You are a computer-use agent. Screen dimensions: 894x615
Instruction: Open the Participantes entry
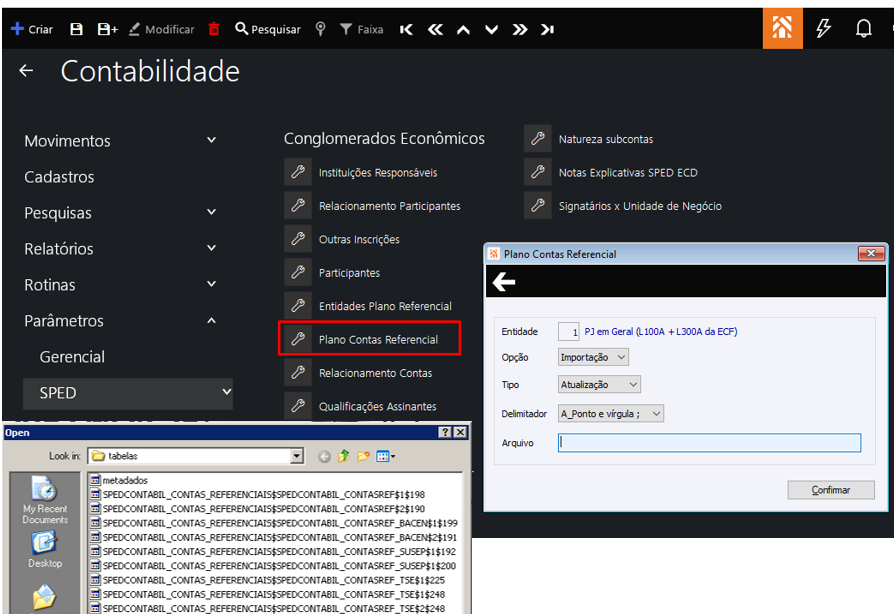(349, 272)
